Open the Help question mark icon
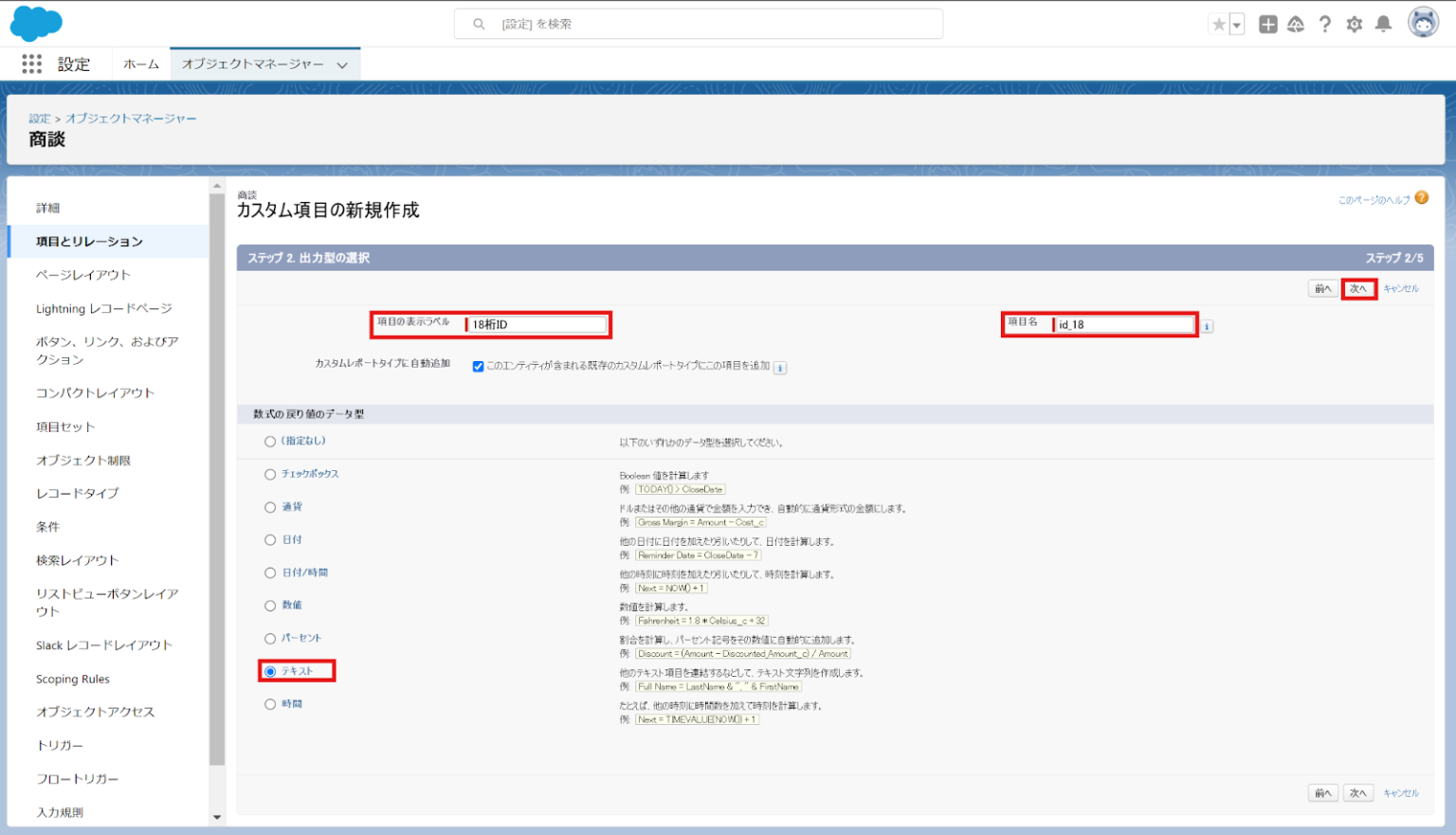 [x=1324, y=24]
